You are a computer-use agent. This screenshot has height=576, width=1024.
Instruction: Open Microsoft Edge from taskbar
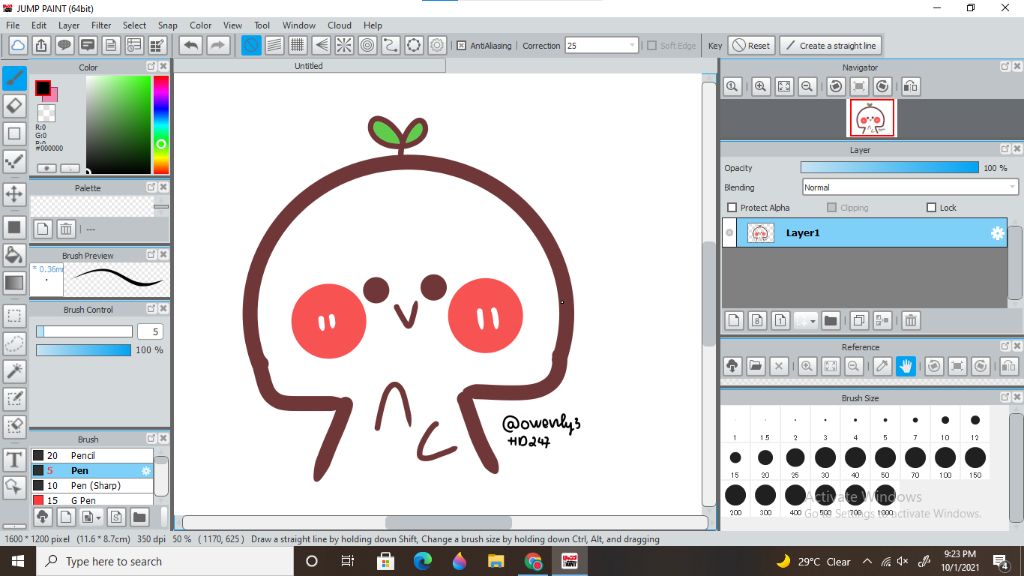(423, 562)
